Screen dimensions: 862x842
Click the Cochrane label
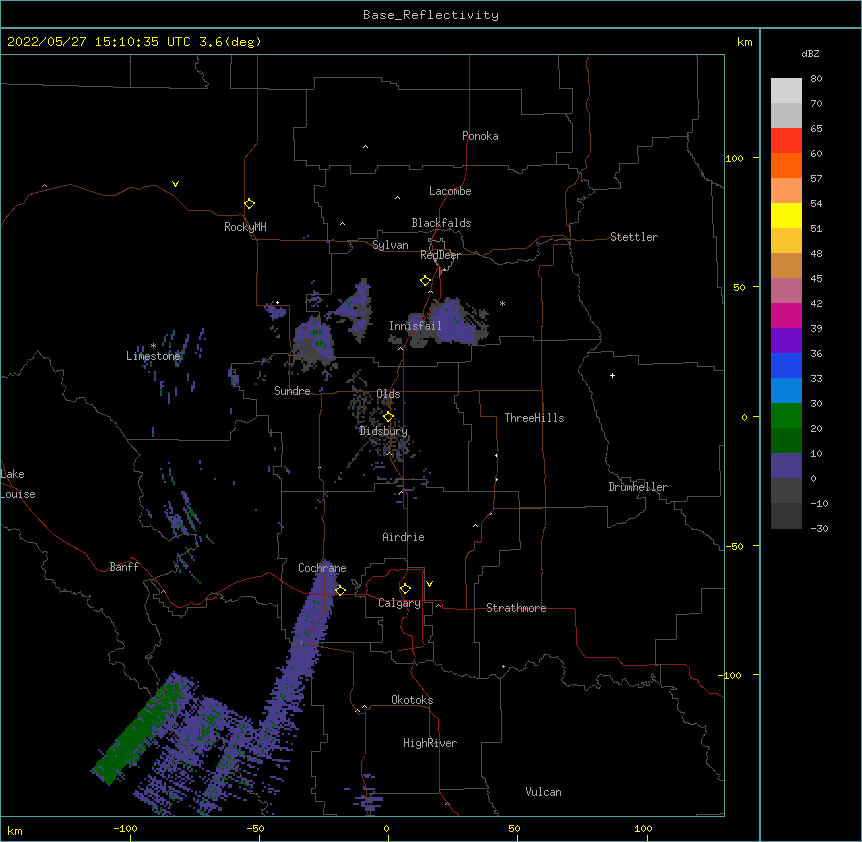[322, 568]
